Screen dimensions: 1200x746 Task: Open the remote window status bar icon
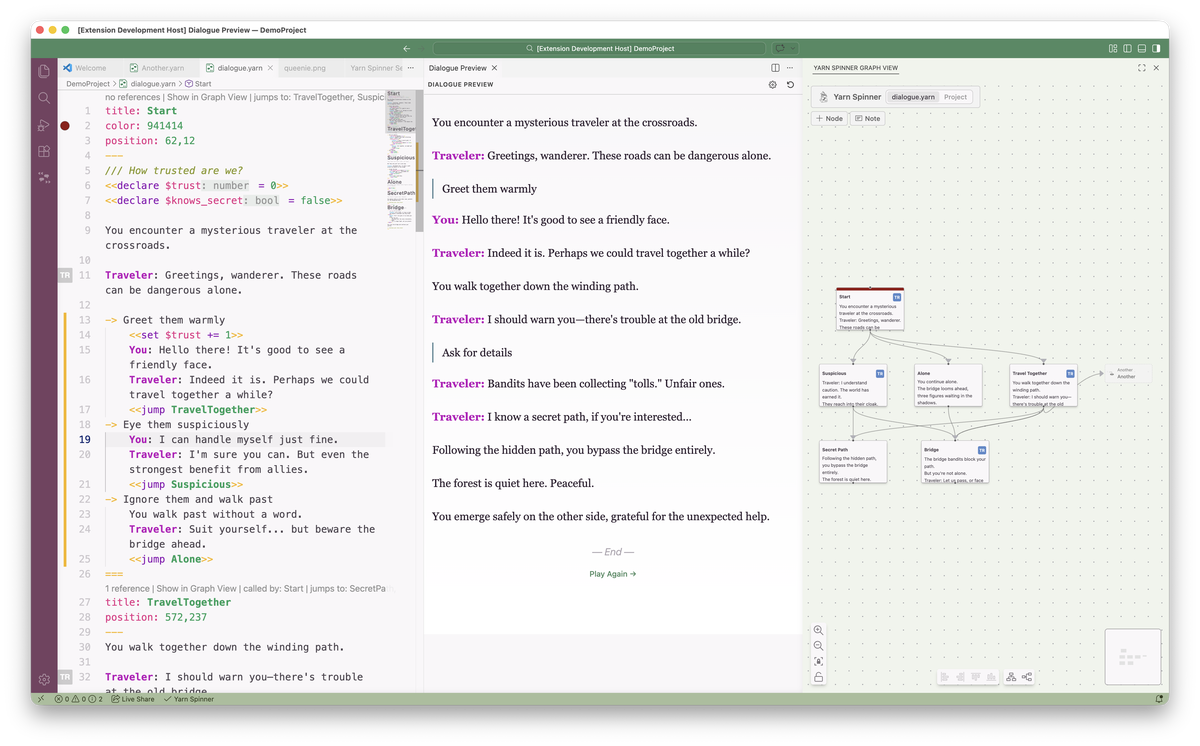point(40,699)
